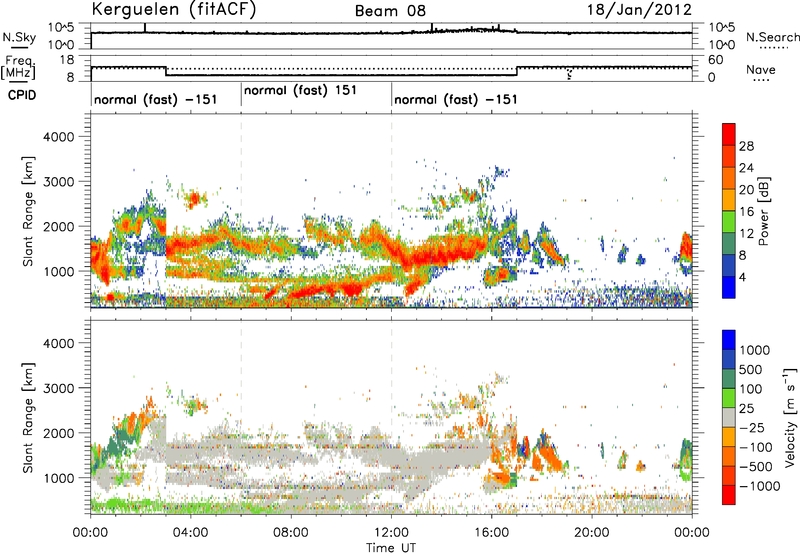Click the '500' velocity scale value

click(751, 369)
